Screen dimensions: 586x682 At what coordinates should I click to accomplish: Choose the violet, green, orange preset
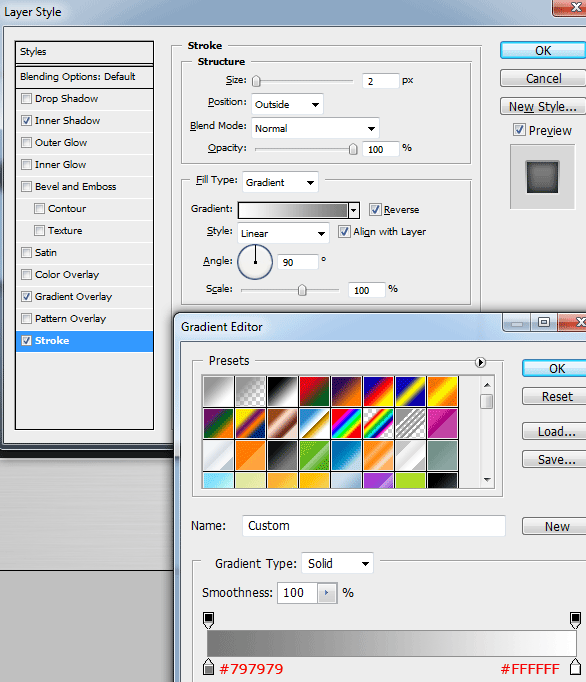(x=218, y=423)
